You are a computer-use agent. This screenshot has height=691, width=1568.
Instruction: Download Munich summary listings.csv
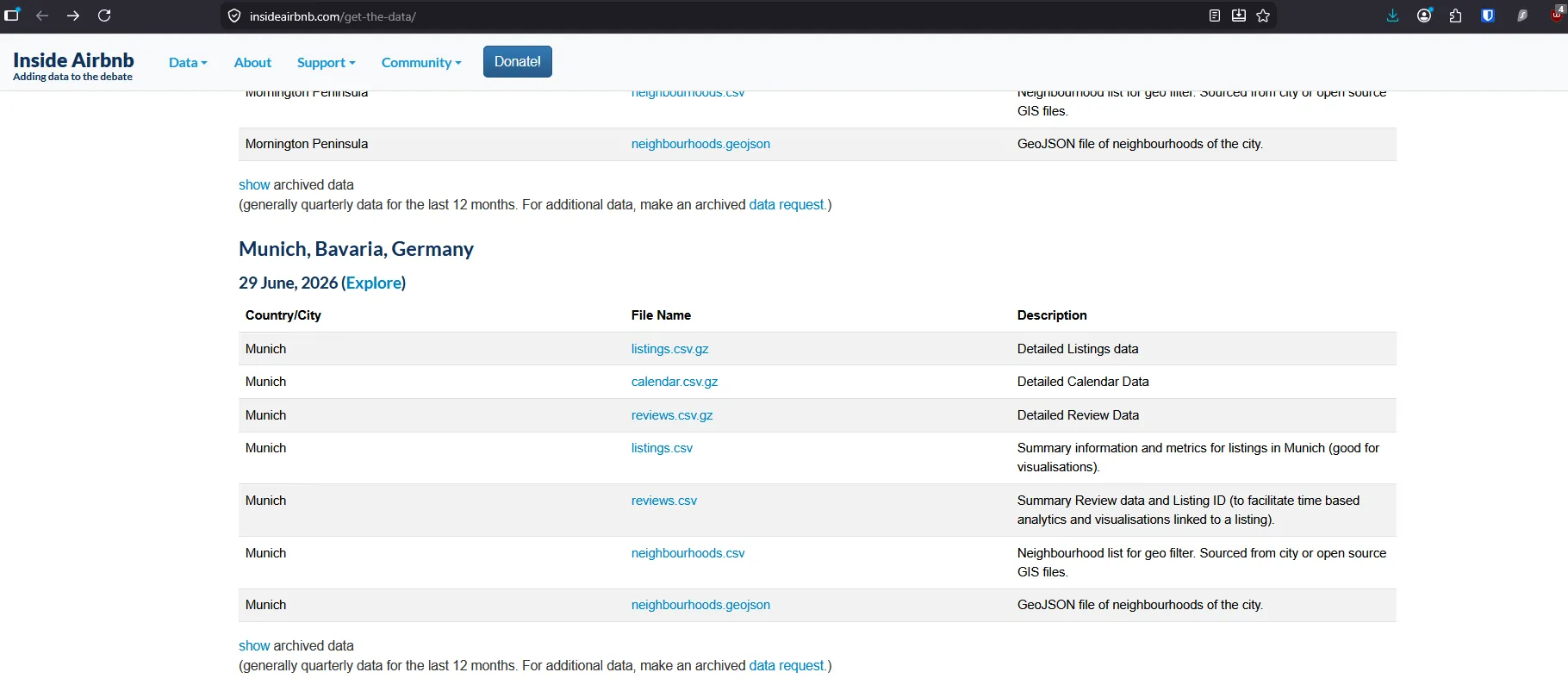click(x=662, y=448)
